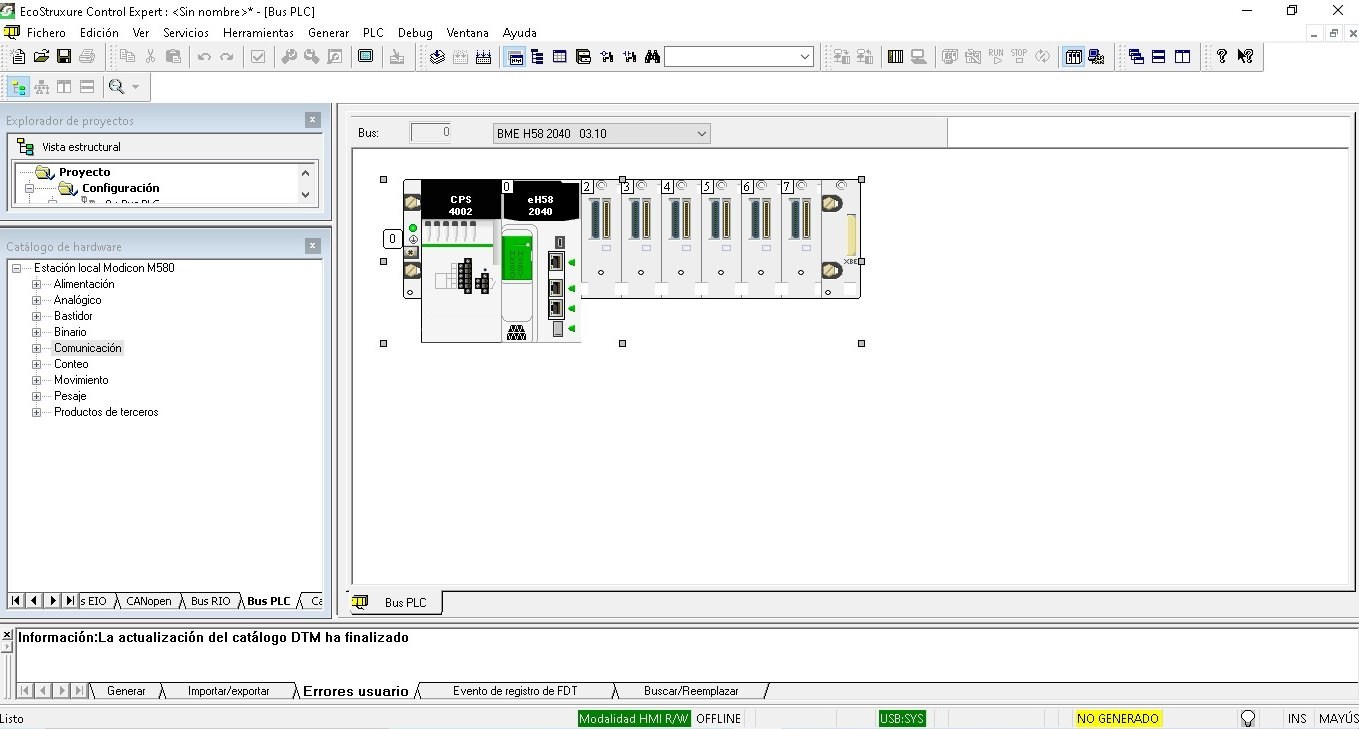Screen dimensions: 1359x729
Task: Switch to the Generar output tab
Action: (126, 691)
